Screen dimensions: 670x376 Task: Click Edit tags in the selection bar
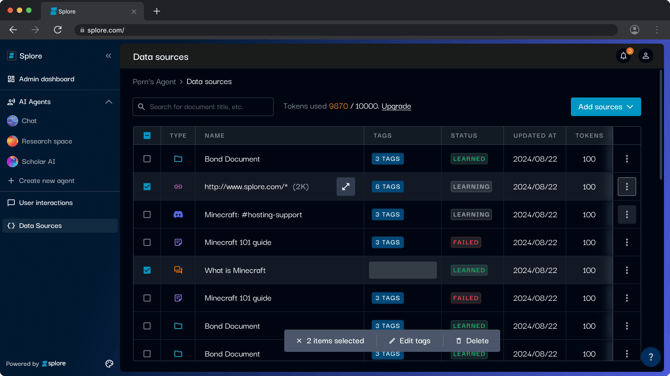(x=409, y=341)
